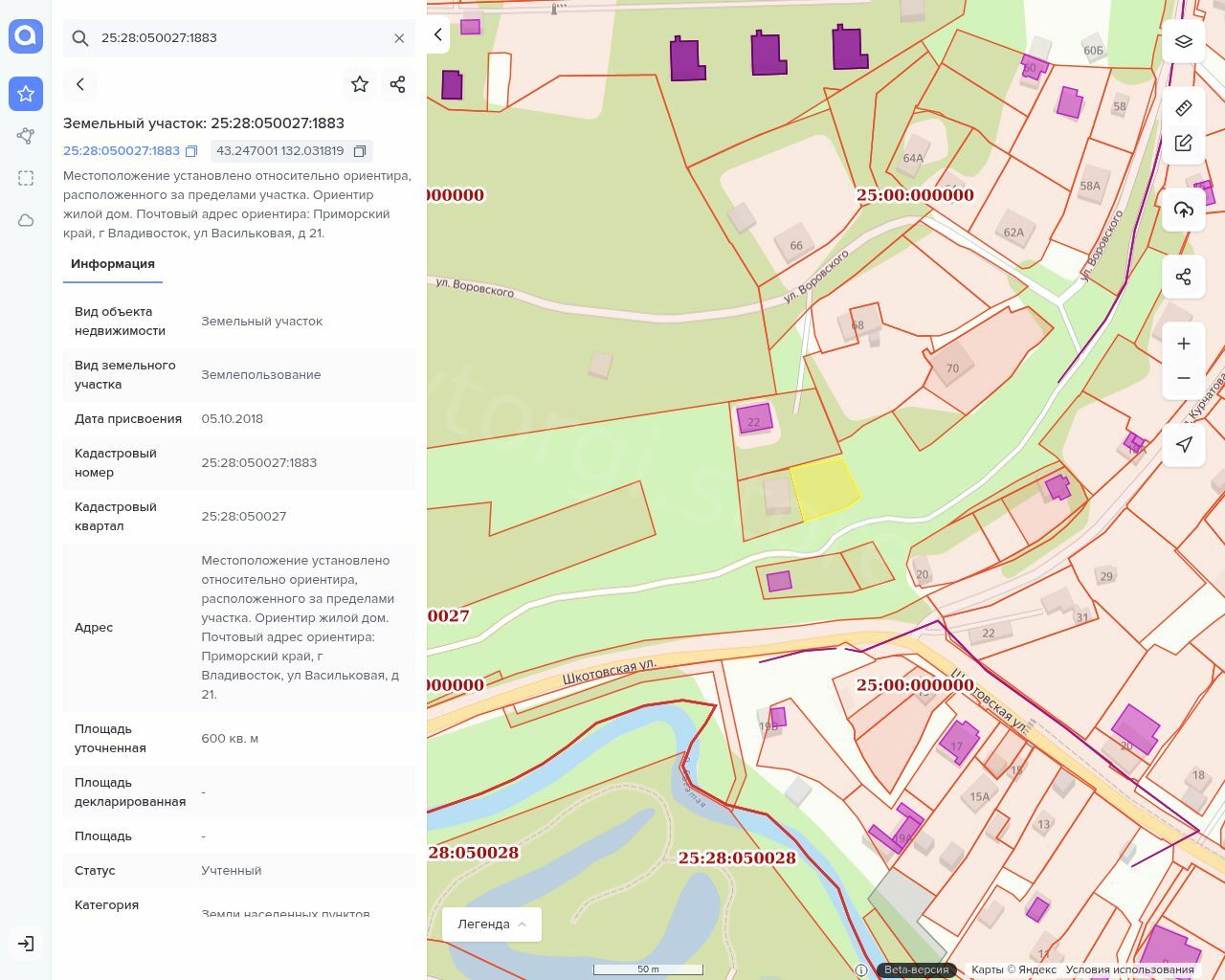Open Условия использования link
The width and height of the screenshot is (1225, 980).
1129,969
